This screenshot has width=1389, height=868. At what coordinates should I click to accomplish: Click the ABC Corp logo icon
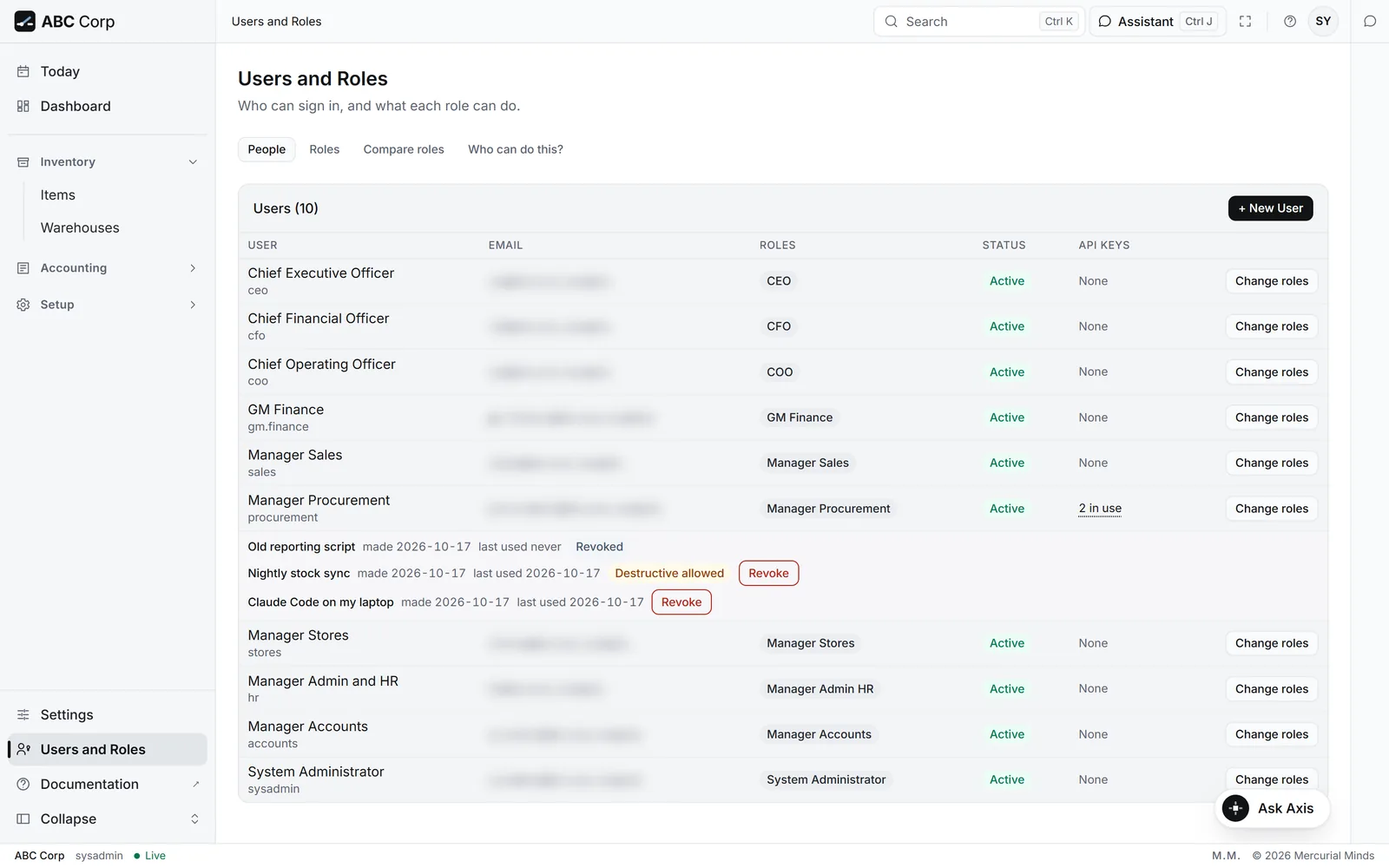pyautogui.click(x=24, y=21)
